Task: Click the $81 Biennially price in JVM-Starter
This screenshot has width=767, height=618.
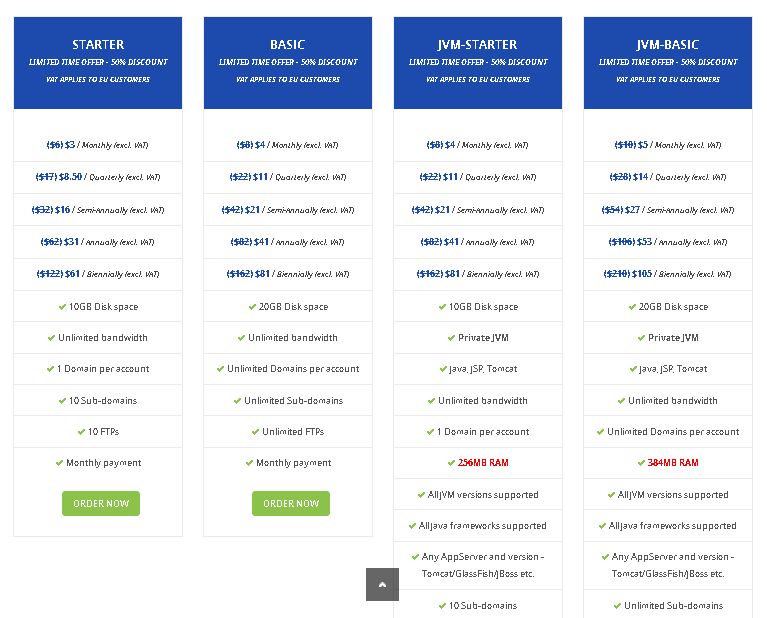Action: 452,274
